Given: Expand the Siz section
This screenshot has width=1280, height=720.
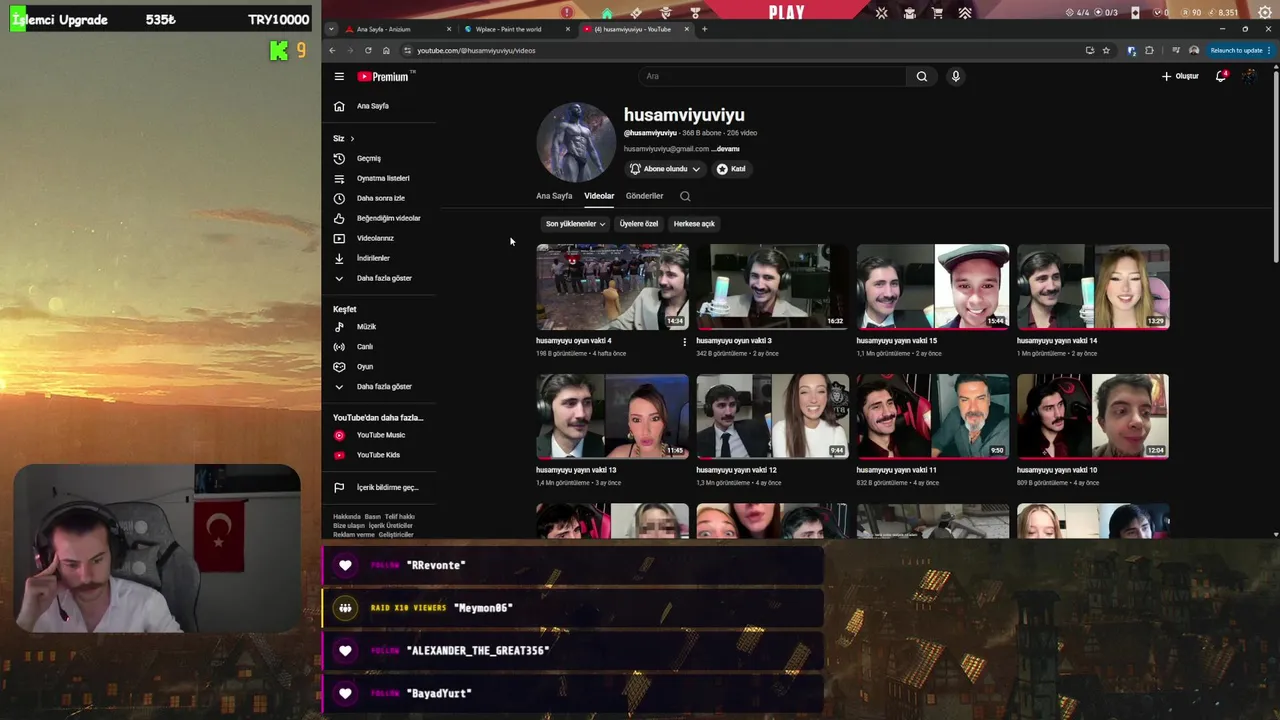Looking at the screenshot, I should (344, 138).
